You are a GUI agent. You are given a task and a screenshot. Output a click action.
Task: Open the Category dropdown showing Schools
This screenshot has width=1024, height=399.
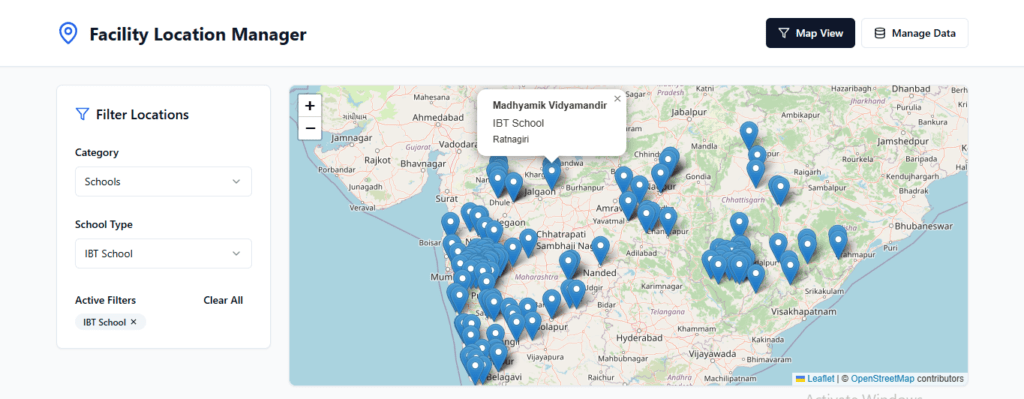point(163,182)
